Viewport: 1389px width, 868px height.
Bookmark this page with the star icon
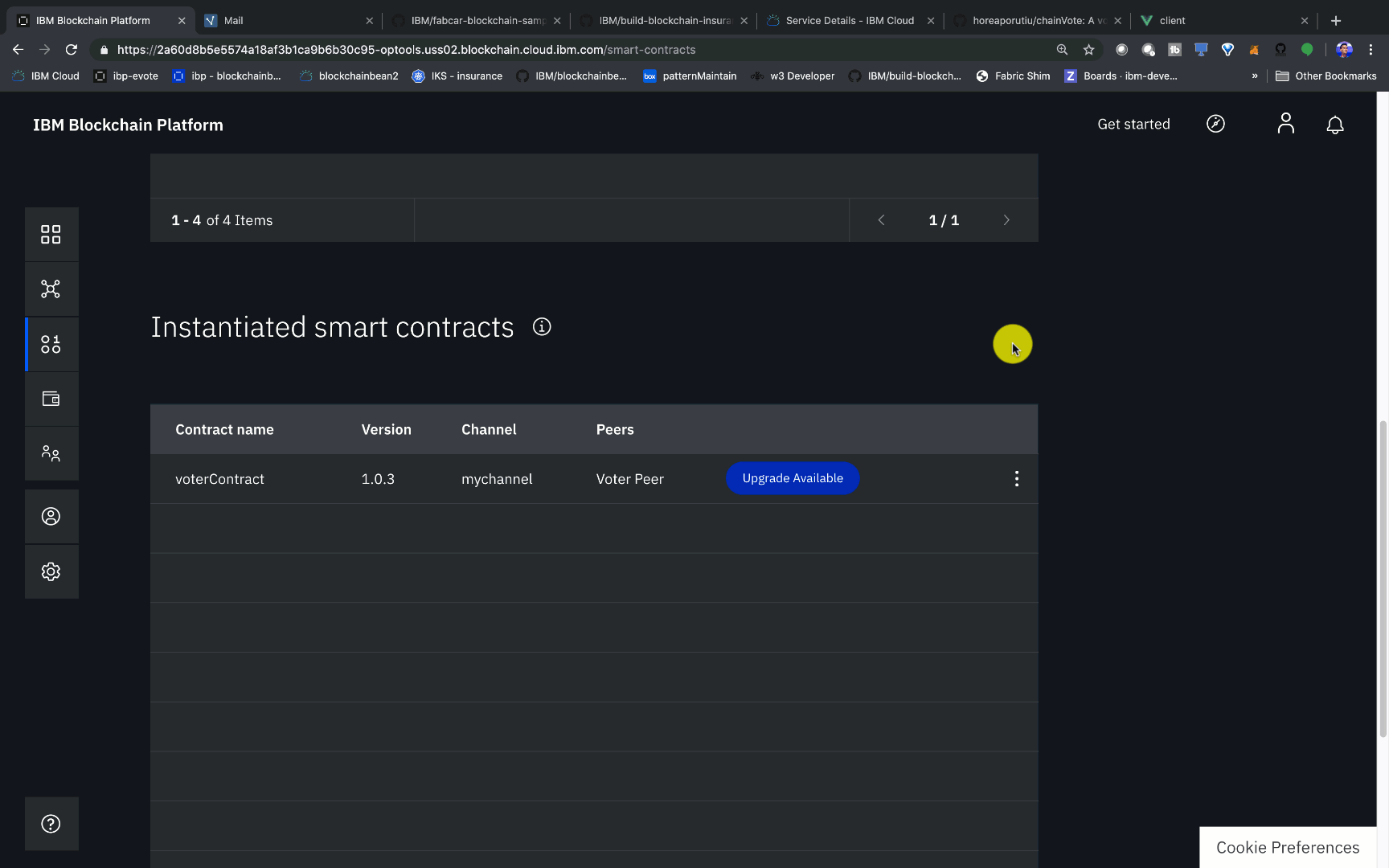pos(1089,50)
